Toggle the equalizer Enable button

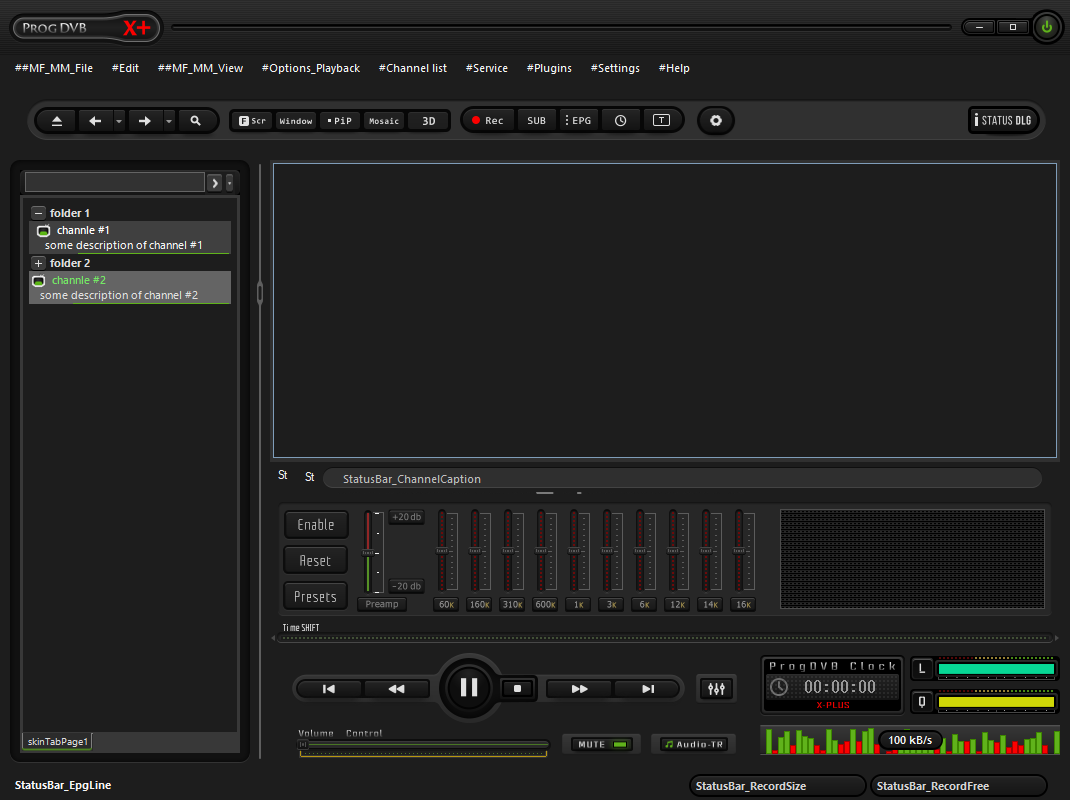tap(316, 525)
